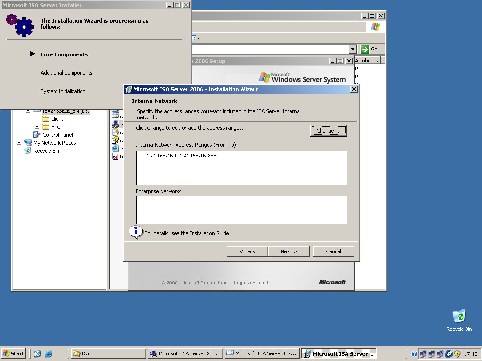Click the Additional Components step text
482x361 pixels.
click(x=66, y=73)
